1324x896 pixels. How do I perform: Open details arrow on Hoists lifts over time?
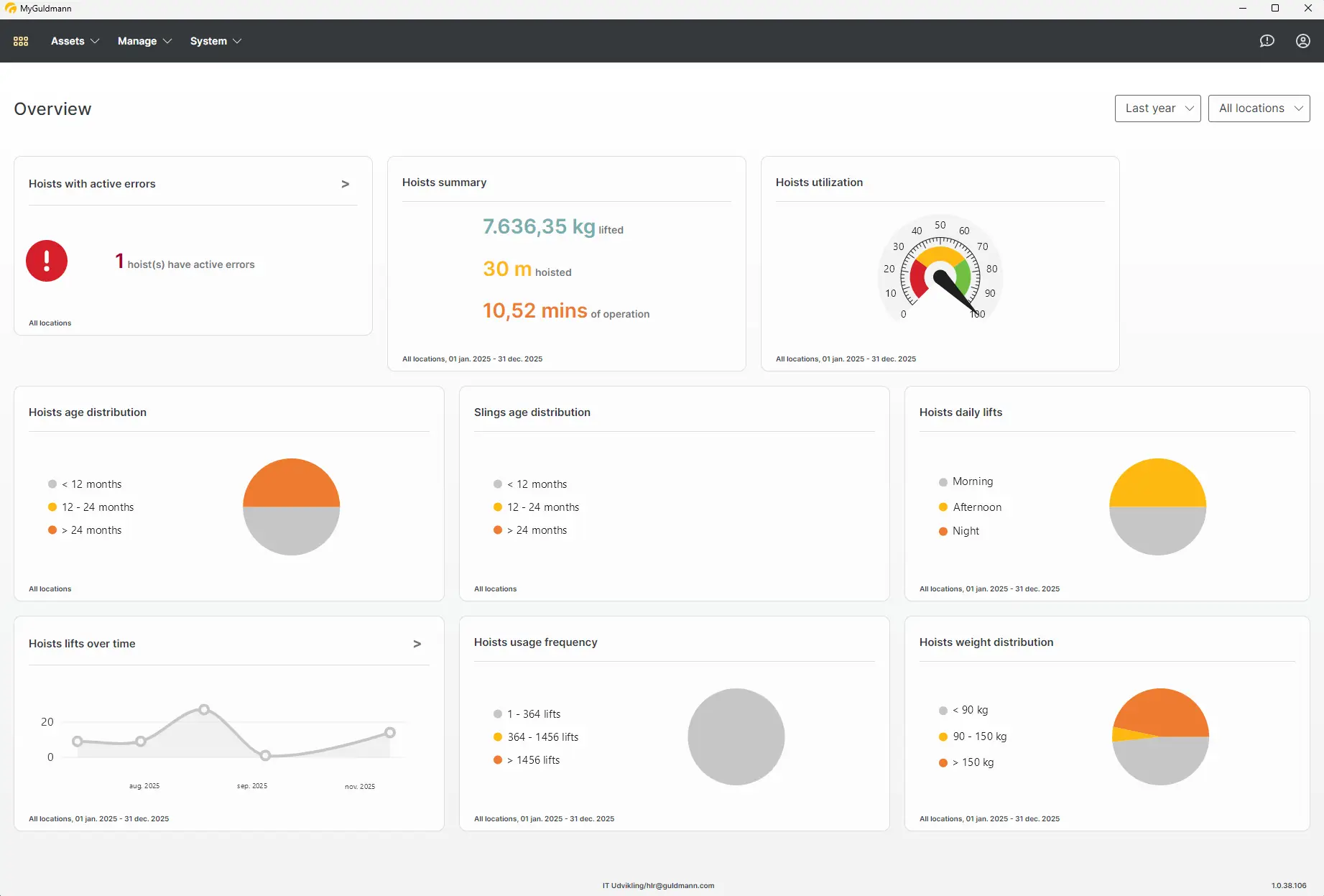[417, 644]
